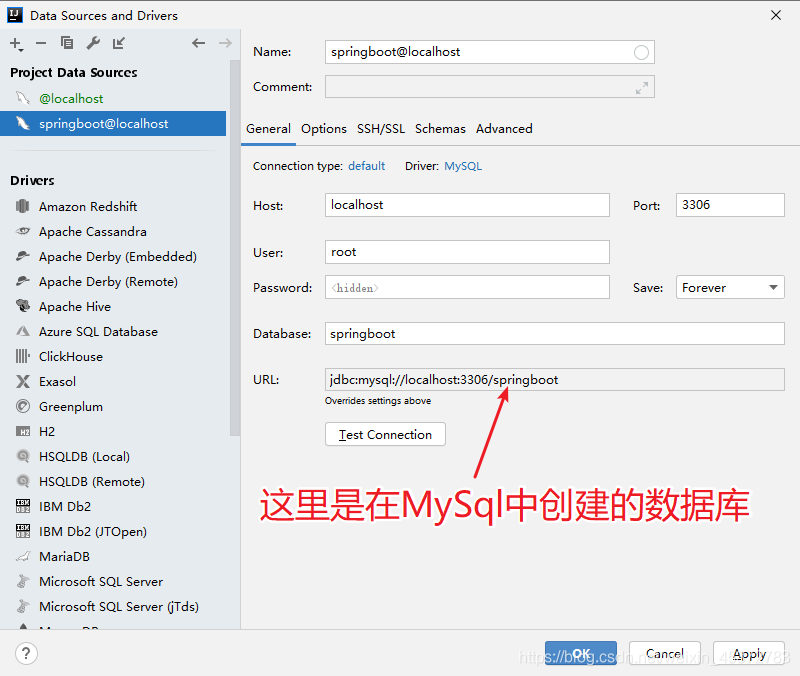This screenshot has width=800, height=676.
Task: Click HSQLDB (Remote) driver icon
Action: point(22,481)
